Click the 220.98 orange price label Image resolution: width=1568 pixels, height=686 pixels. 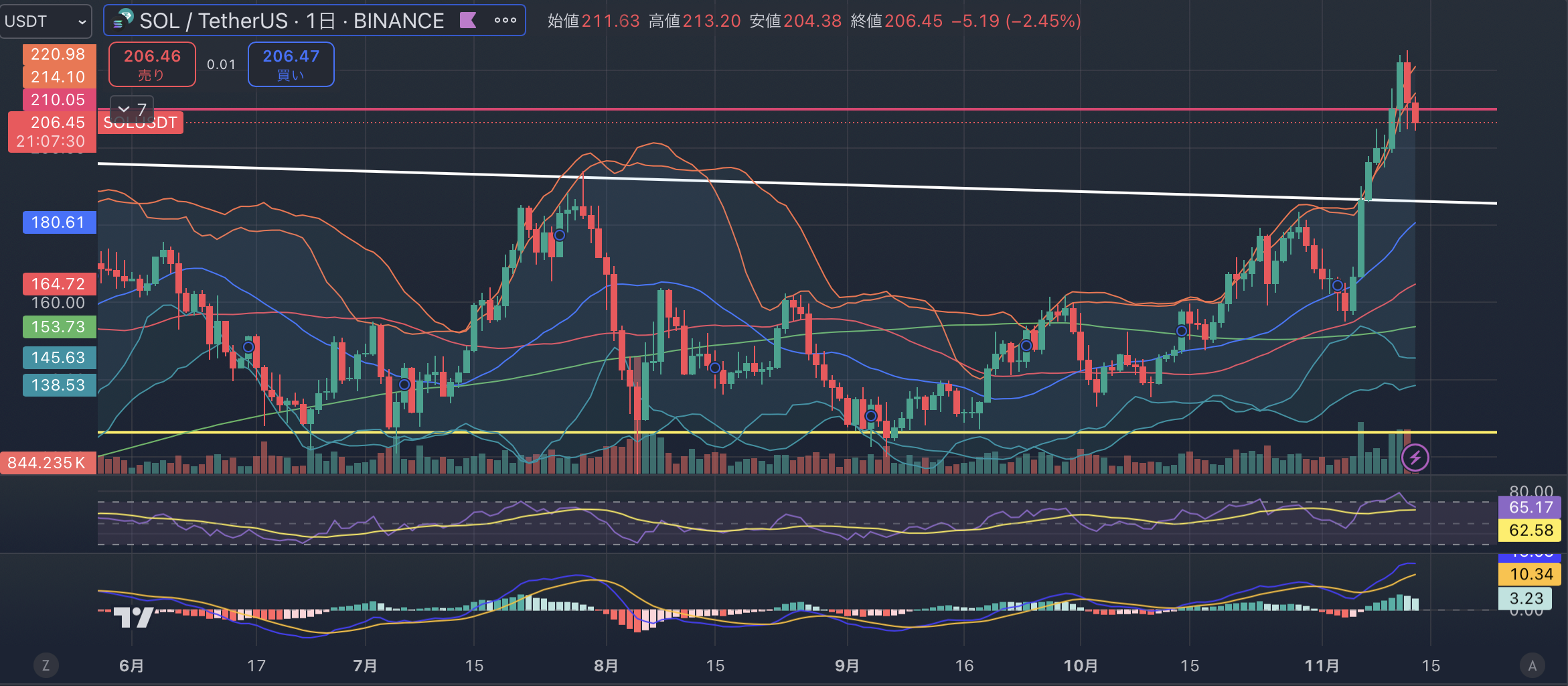59,54
